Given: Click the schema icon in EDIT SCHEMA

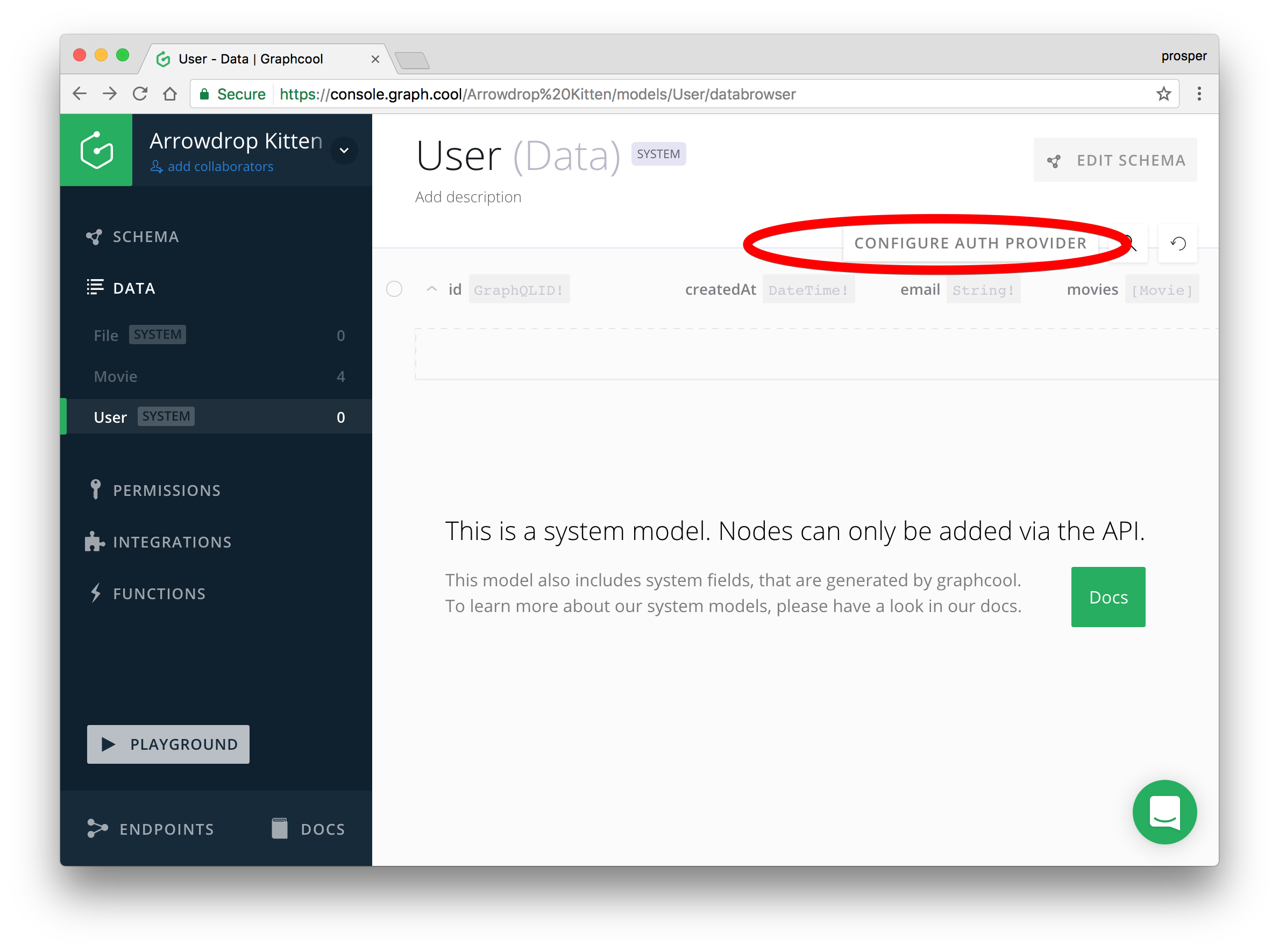Looking at the screenshot, I should pos(1054,161).
